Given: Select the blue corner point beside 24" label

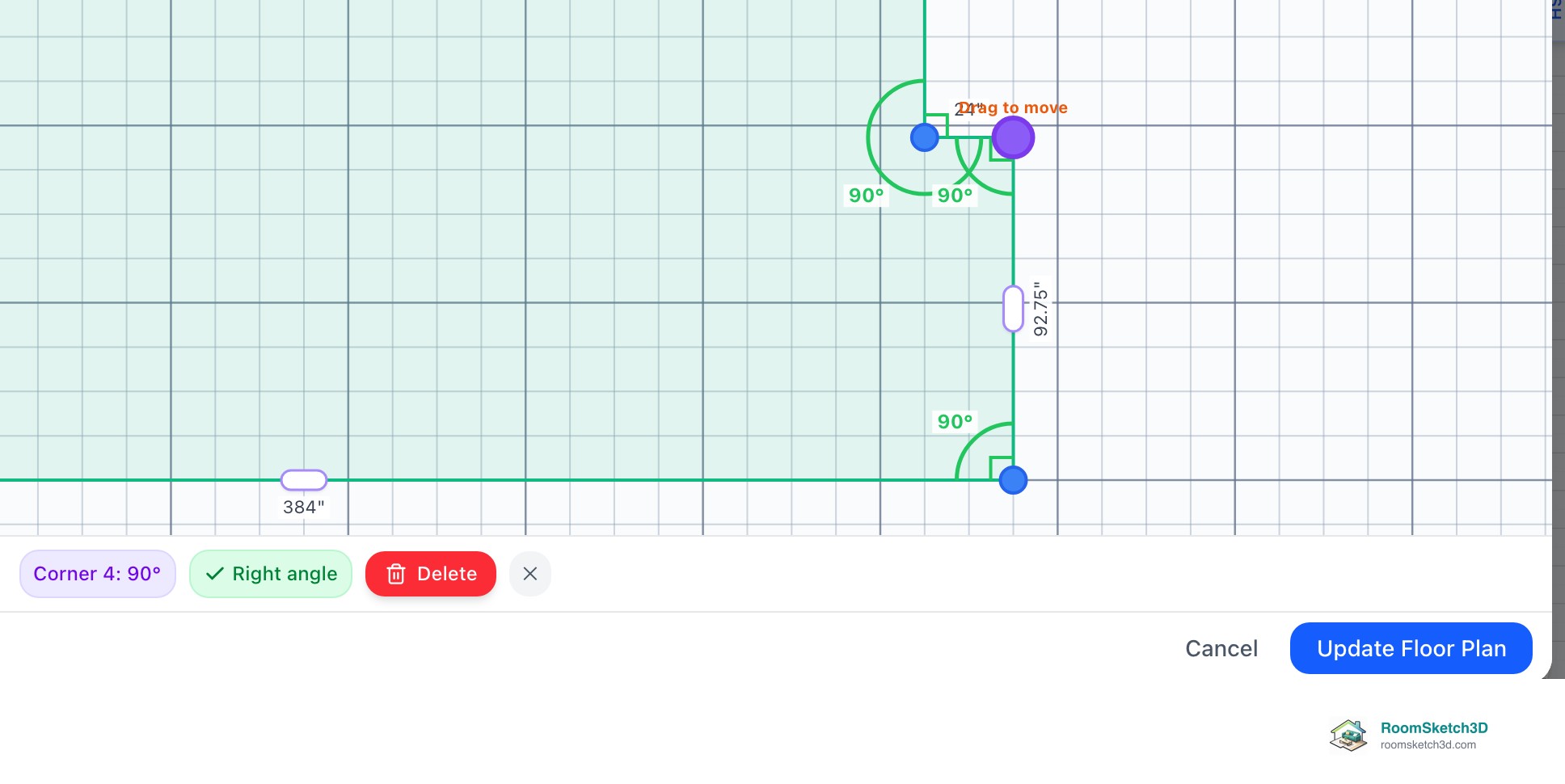Looking at the screenshot, I should [x=924, y=137].
